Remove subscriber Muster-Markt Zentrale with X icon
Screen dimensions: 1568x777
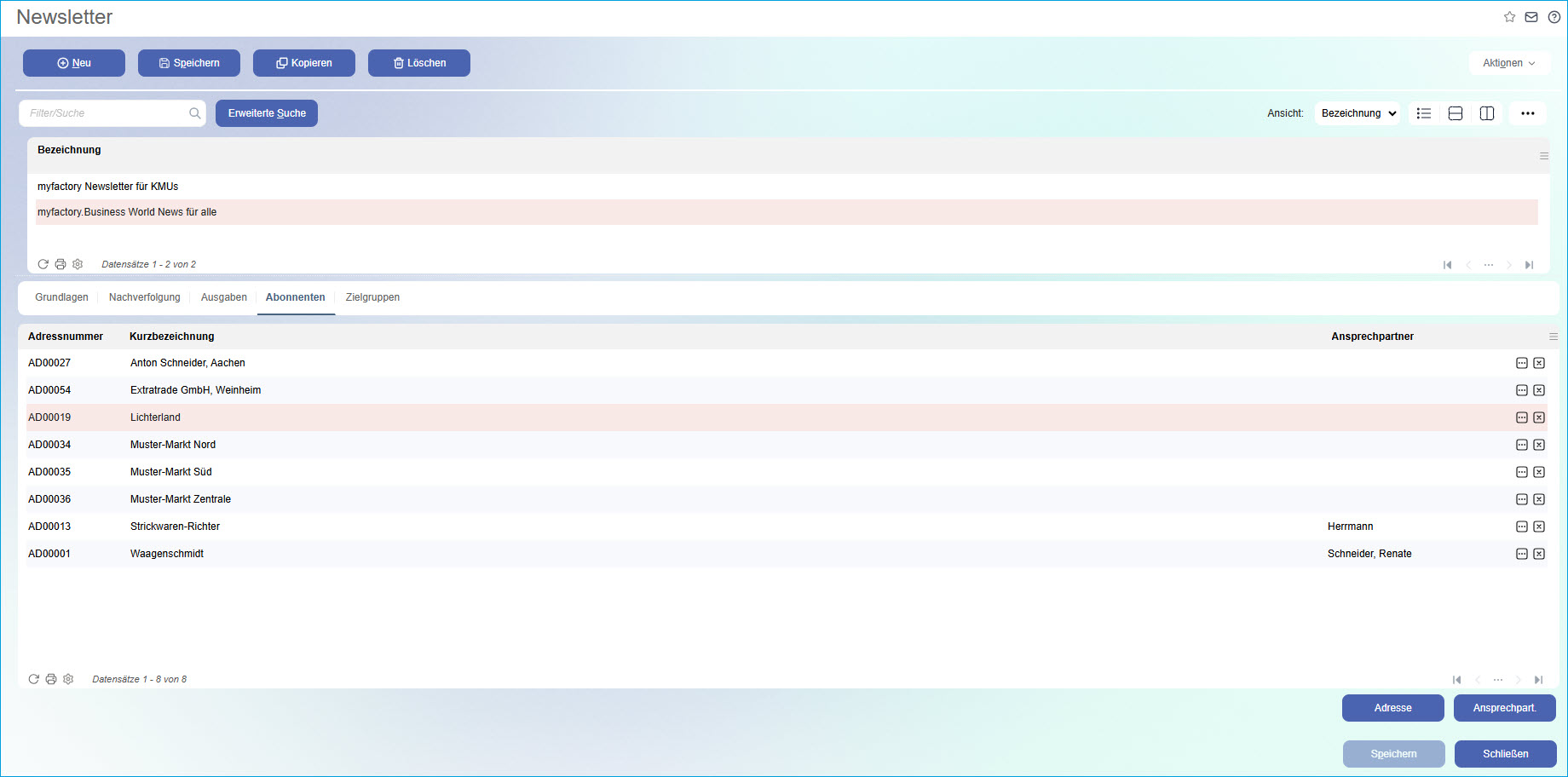pos(1539,499)
